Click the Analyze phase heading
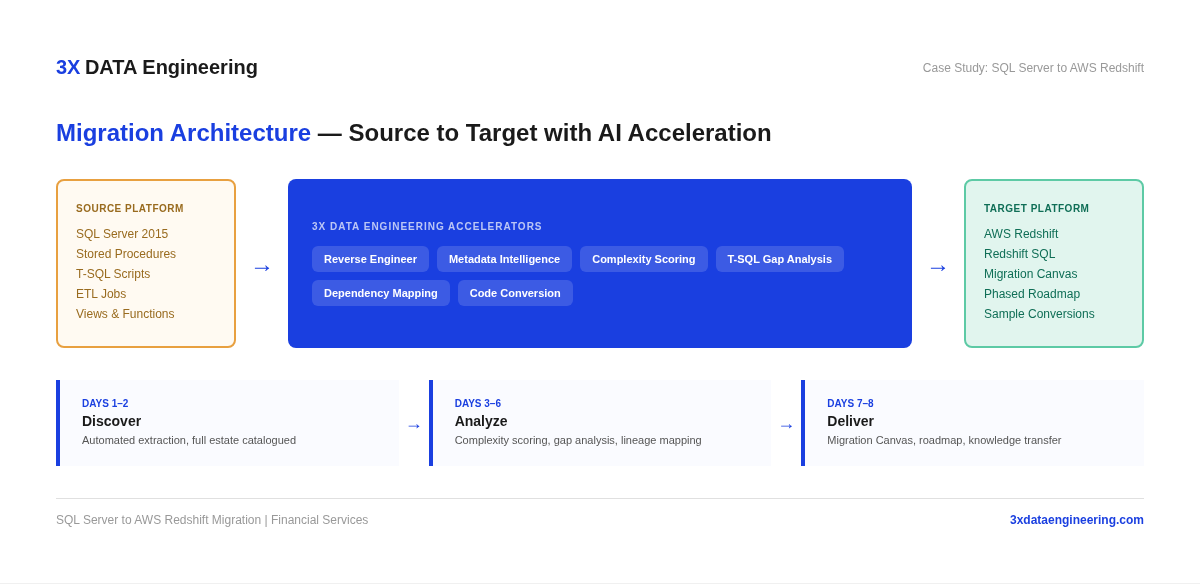 [x=481, y=421]
